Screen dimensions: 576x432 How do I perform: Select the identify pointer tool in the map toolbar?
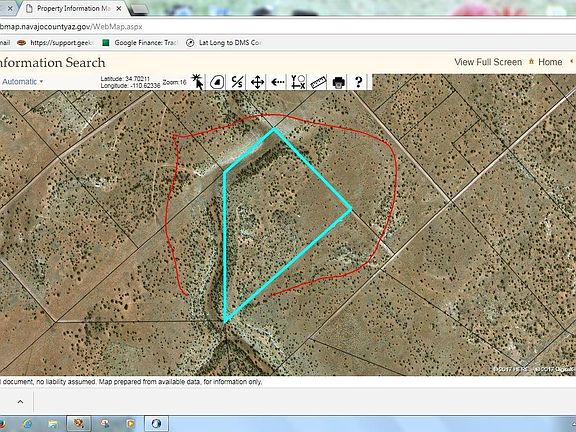coord(197,82)
